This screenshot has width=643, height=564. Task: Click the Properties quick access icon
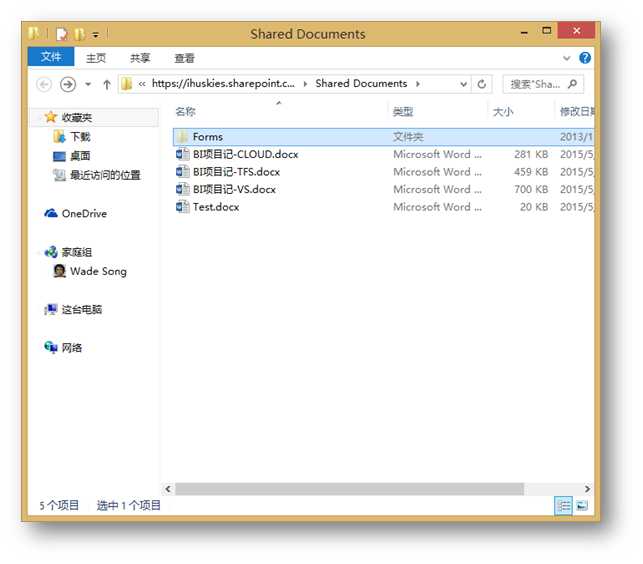click(x=62, y=34)
